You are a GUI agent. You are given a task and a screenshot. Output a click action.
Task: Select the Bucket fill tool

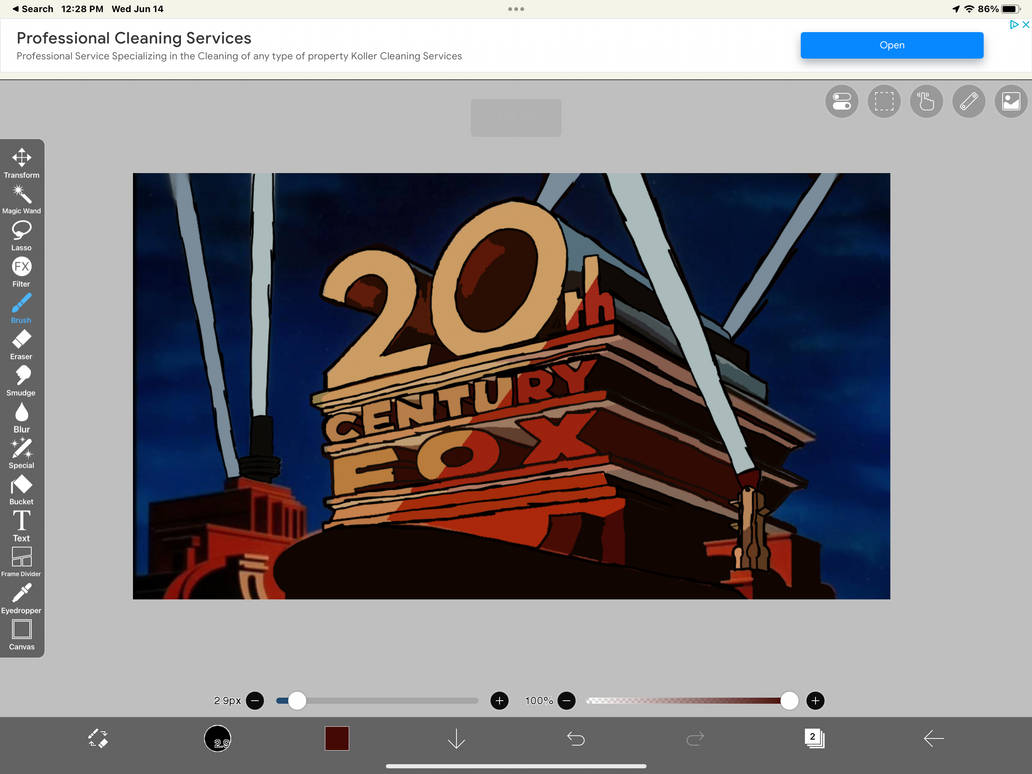tap(21, 490)
